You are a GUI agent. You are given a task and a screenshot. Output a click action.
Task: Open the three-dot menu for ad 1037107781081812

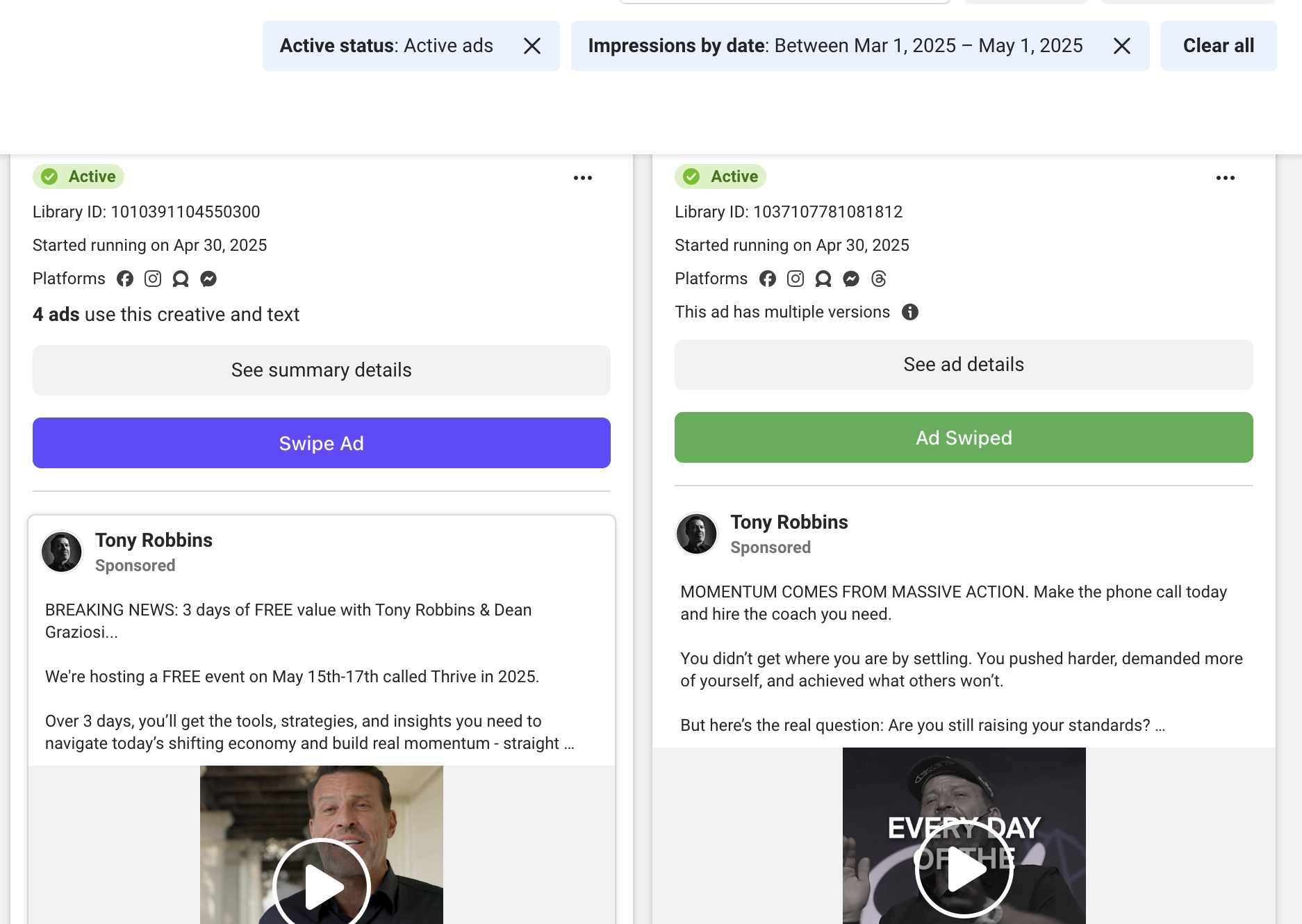1226,178
